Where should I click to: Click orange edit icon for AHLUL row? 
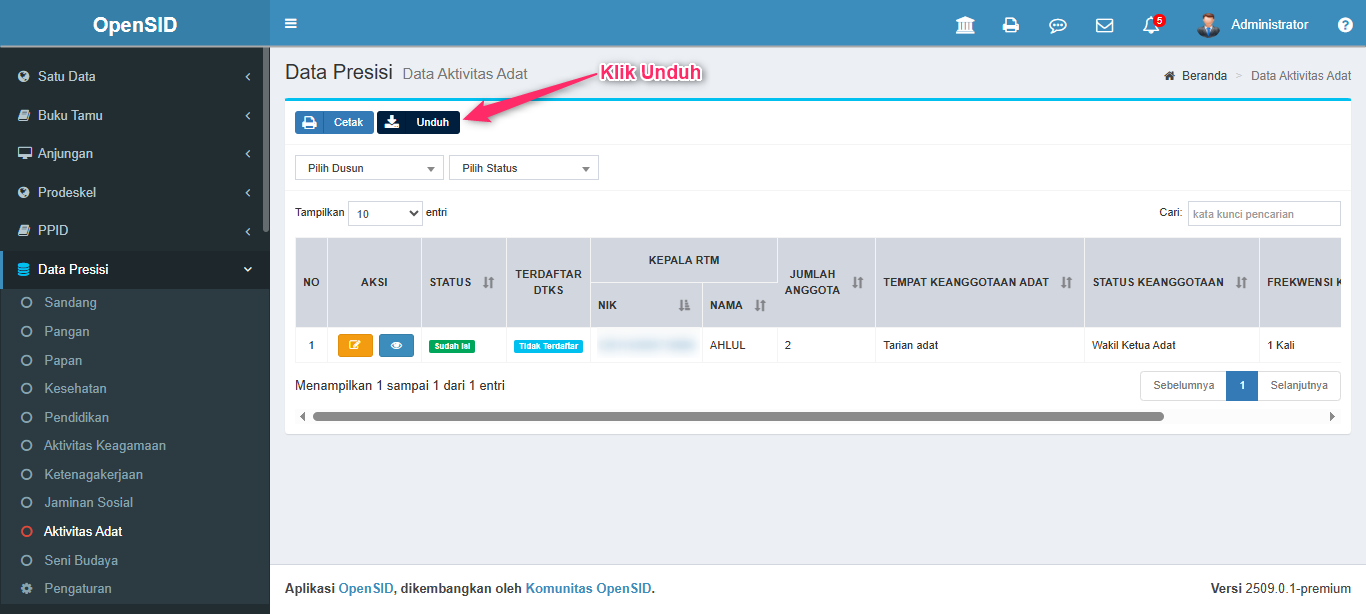(355, 345)
